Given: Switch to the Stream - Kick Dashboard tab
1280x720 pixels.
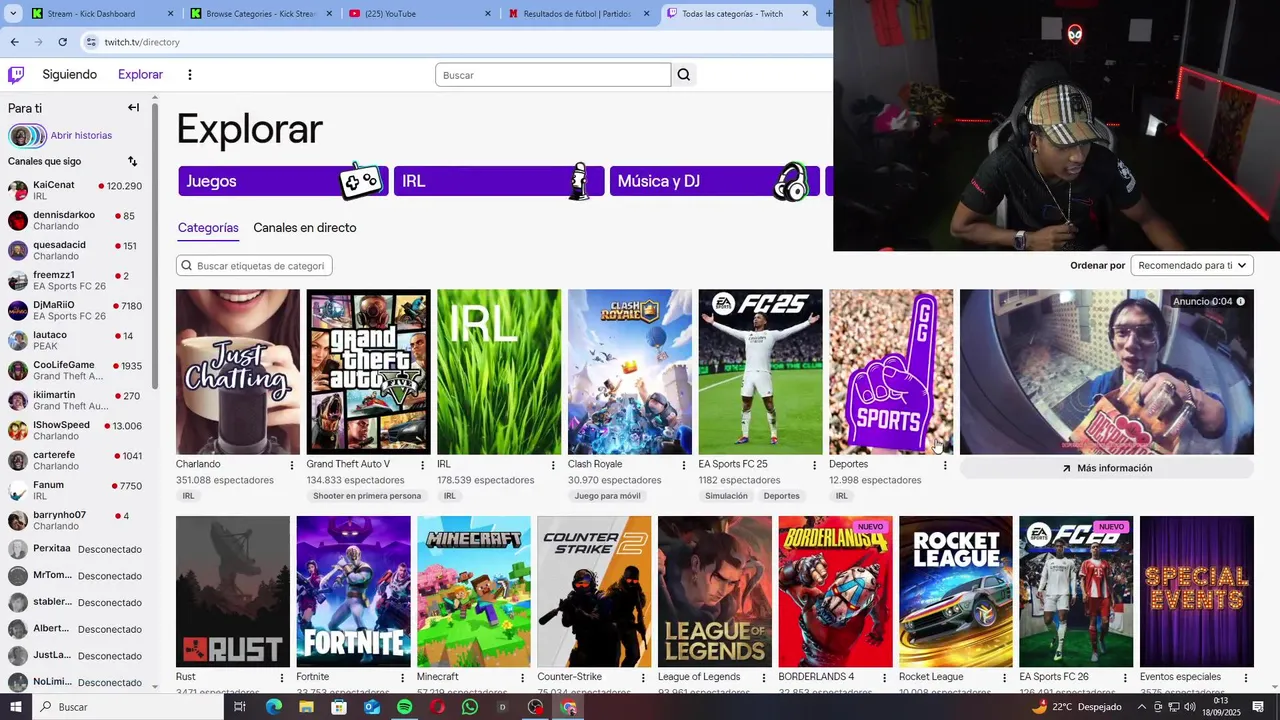Looking at the screenshot, I should (100, 14).
